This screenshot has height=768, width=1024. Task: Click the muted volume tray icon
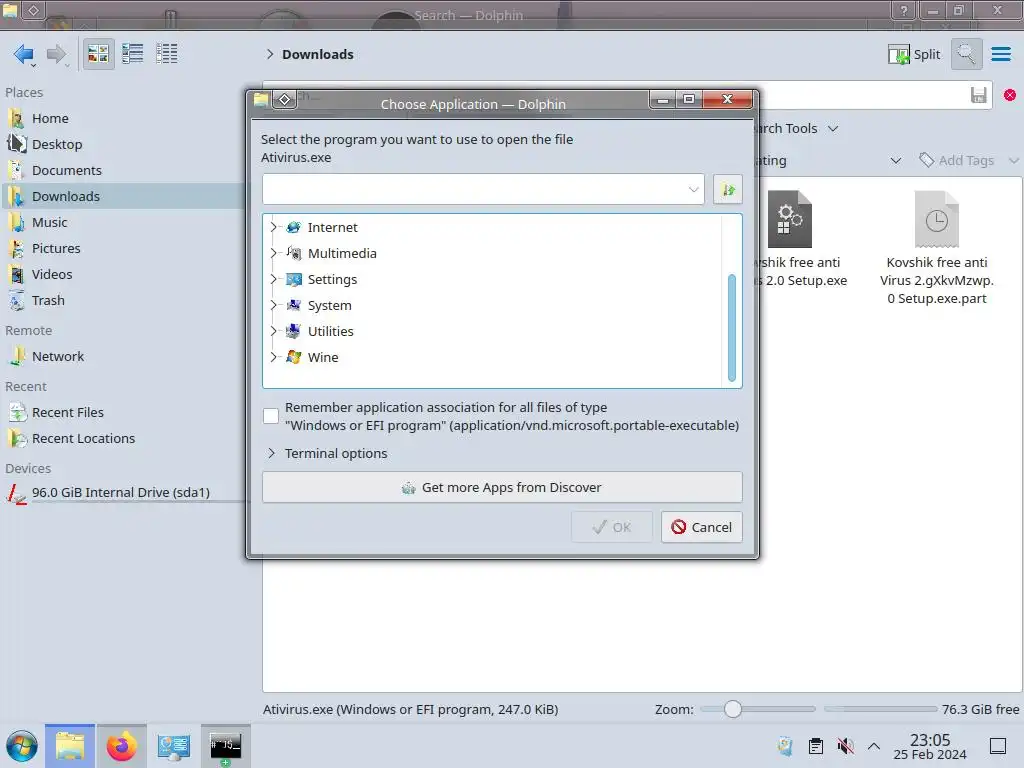click(845, 746)
